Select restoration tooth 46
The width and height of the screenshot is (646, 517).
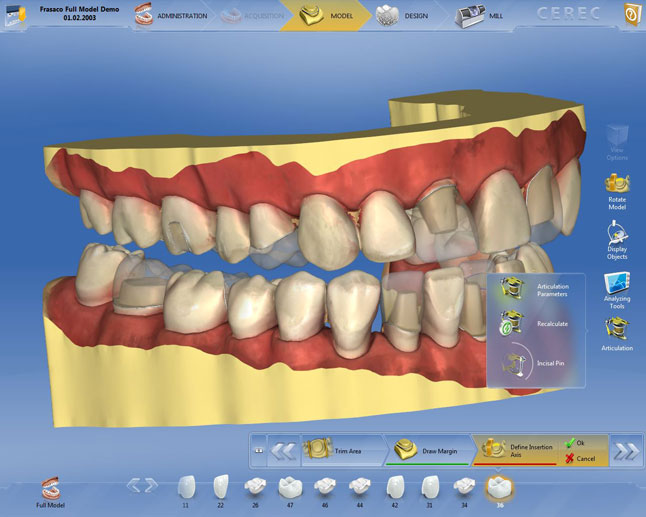click(325, 491)
